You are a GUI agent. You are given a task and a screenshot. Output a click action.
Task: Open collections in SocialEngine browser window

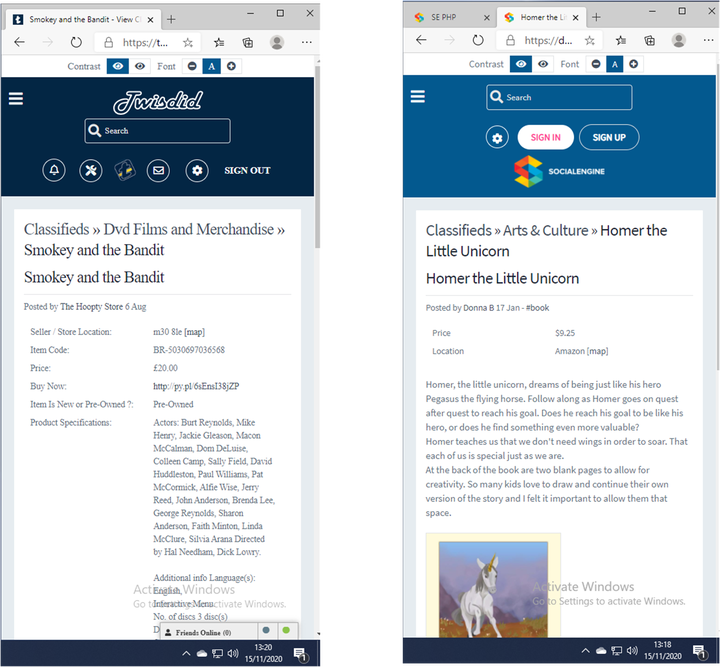[649, 41]
